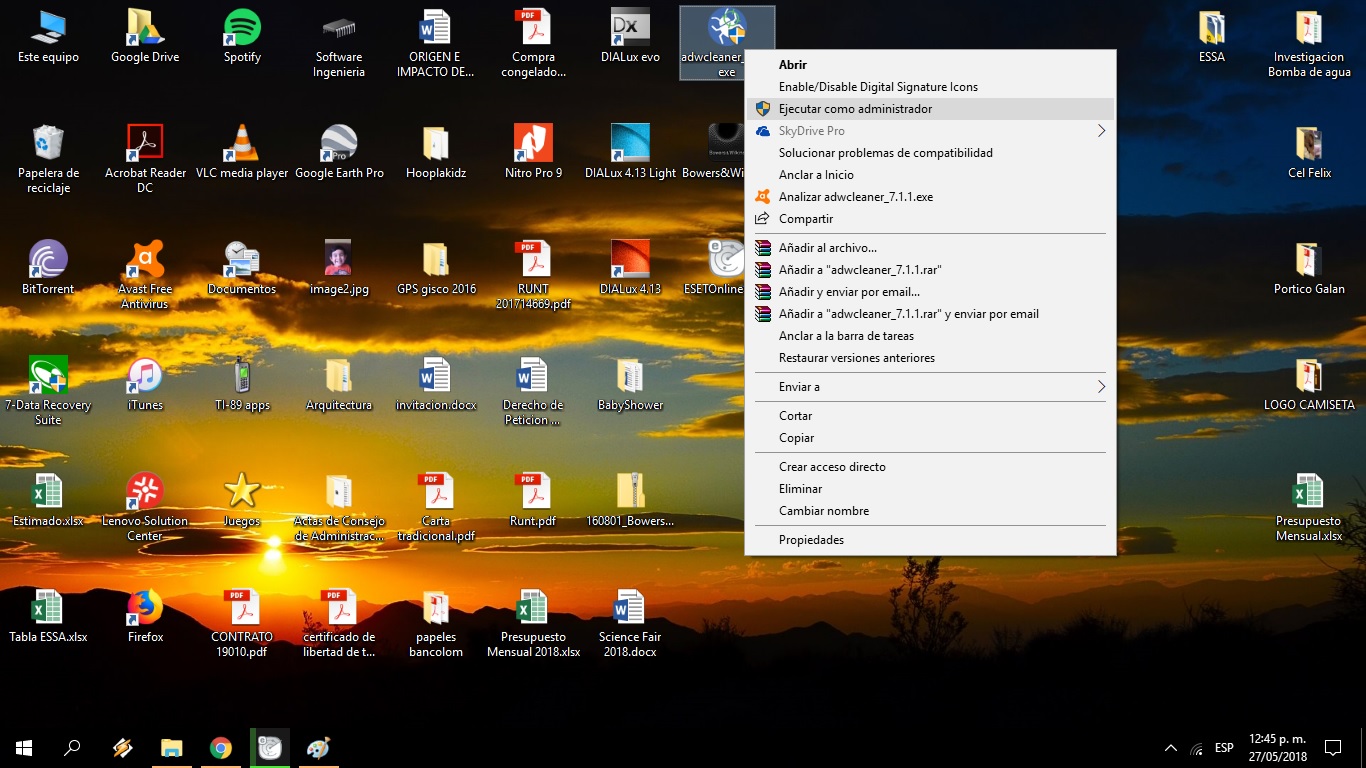Screen dimensions: 1366x768
Task: Select iTunes desktop shortcut
Action: [145, 384]
